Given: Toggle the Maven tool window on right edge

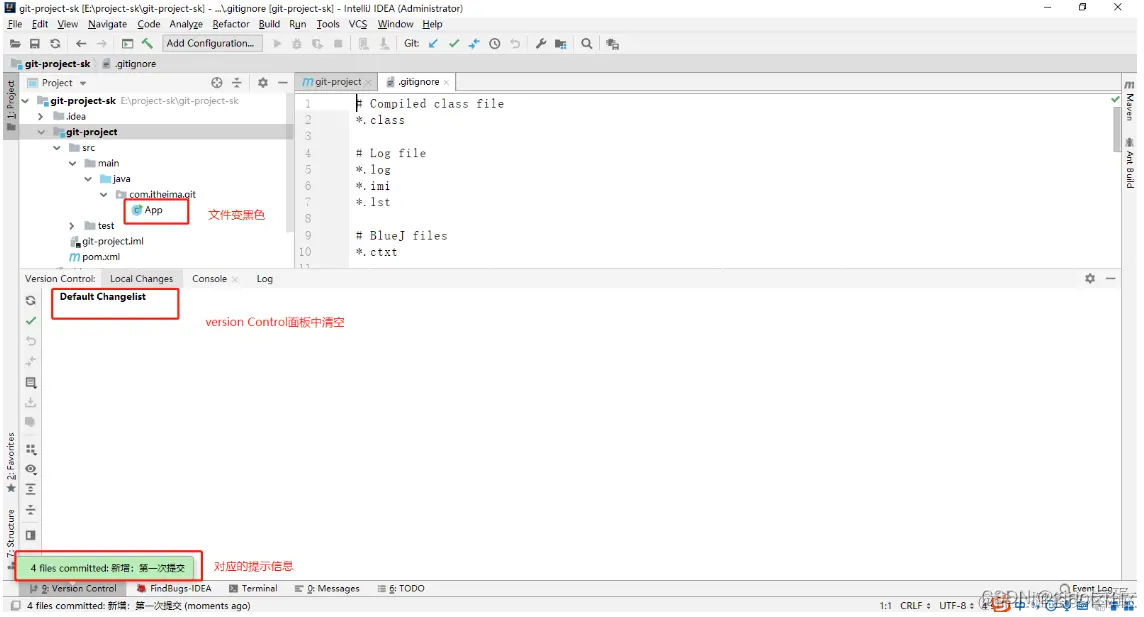Looking at the screenshot, I should click(x=1129, y=101).
